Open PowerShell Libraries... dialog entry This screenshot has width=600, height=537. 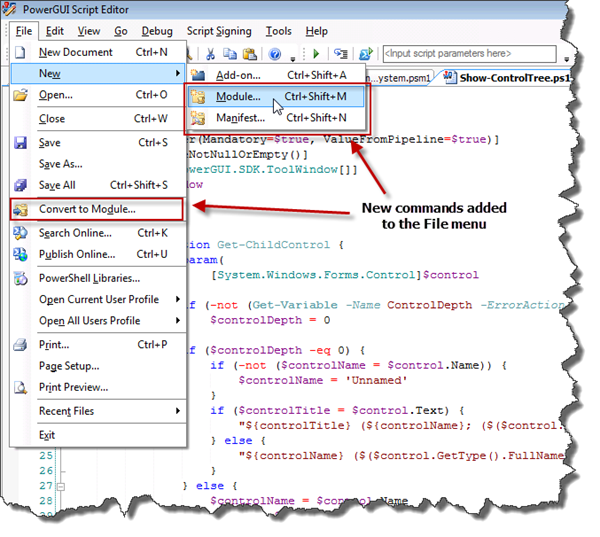98,278
